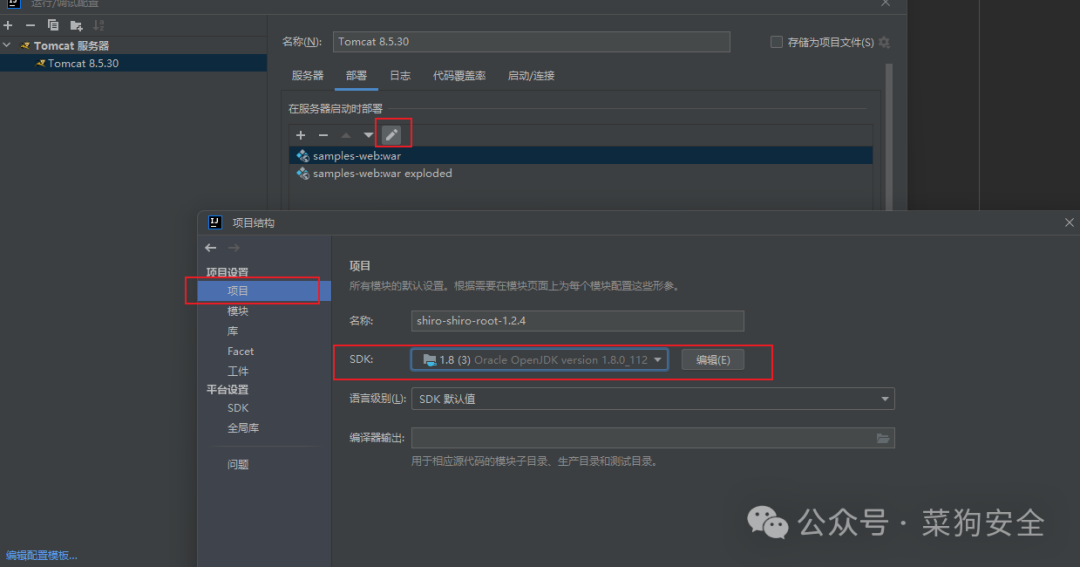Select 问题 in the sidebar
The width and height of the screenshot is (1080, 567).
[x=238, y=464]
